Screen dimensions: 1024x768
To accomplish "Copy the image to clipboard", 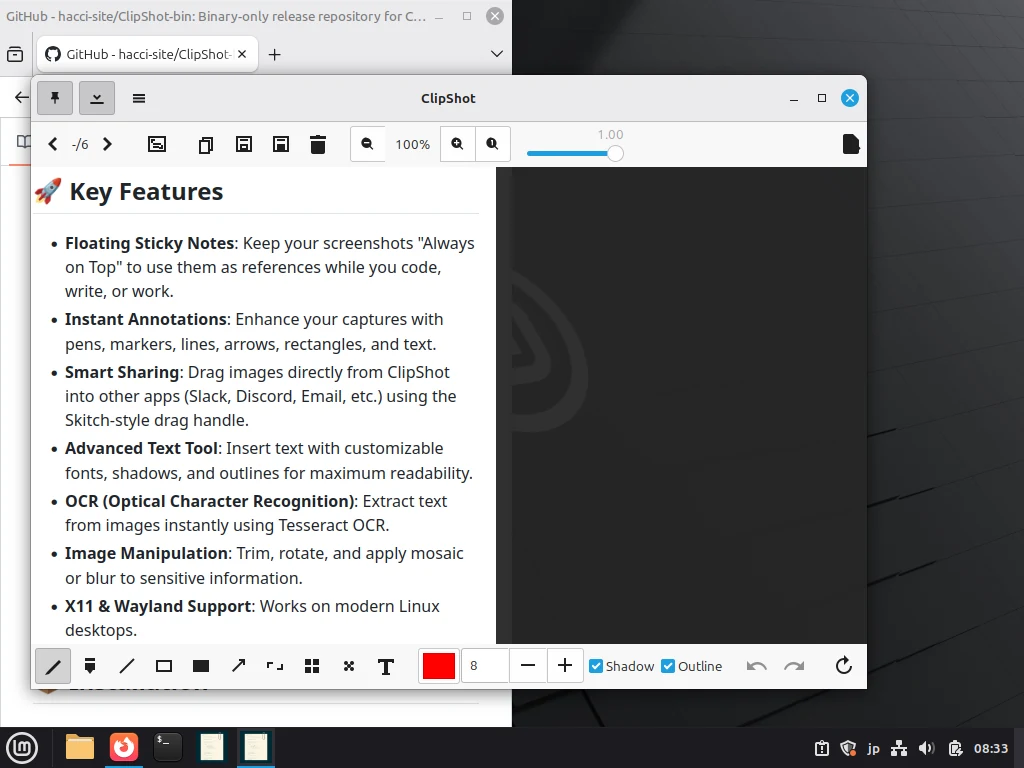I will pos(206,144).
